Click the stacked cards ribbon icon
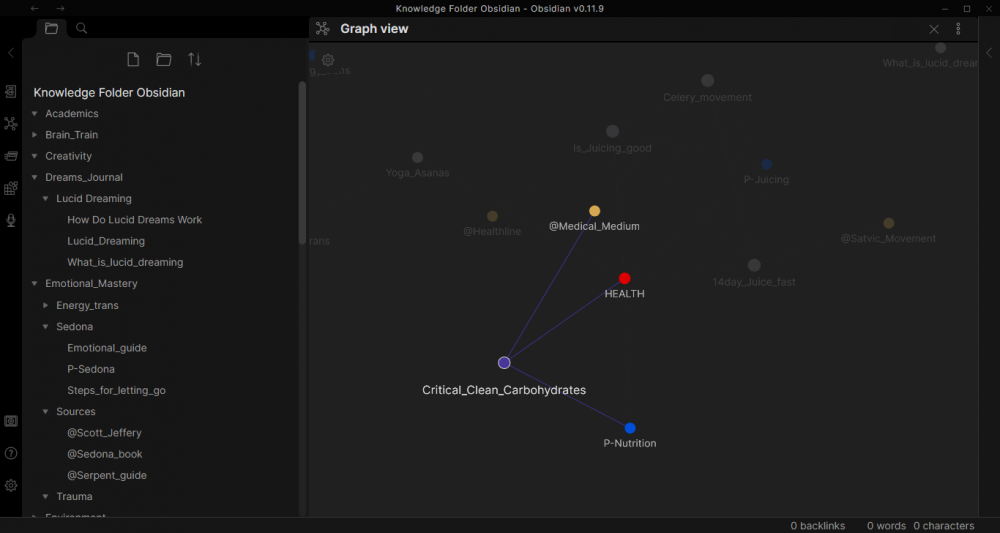The width and height of the screenshot is (1000, 533). 11,156
